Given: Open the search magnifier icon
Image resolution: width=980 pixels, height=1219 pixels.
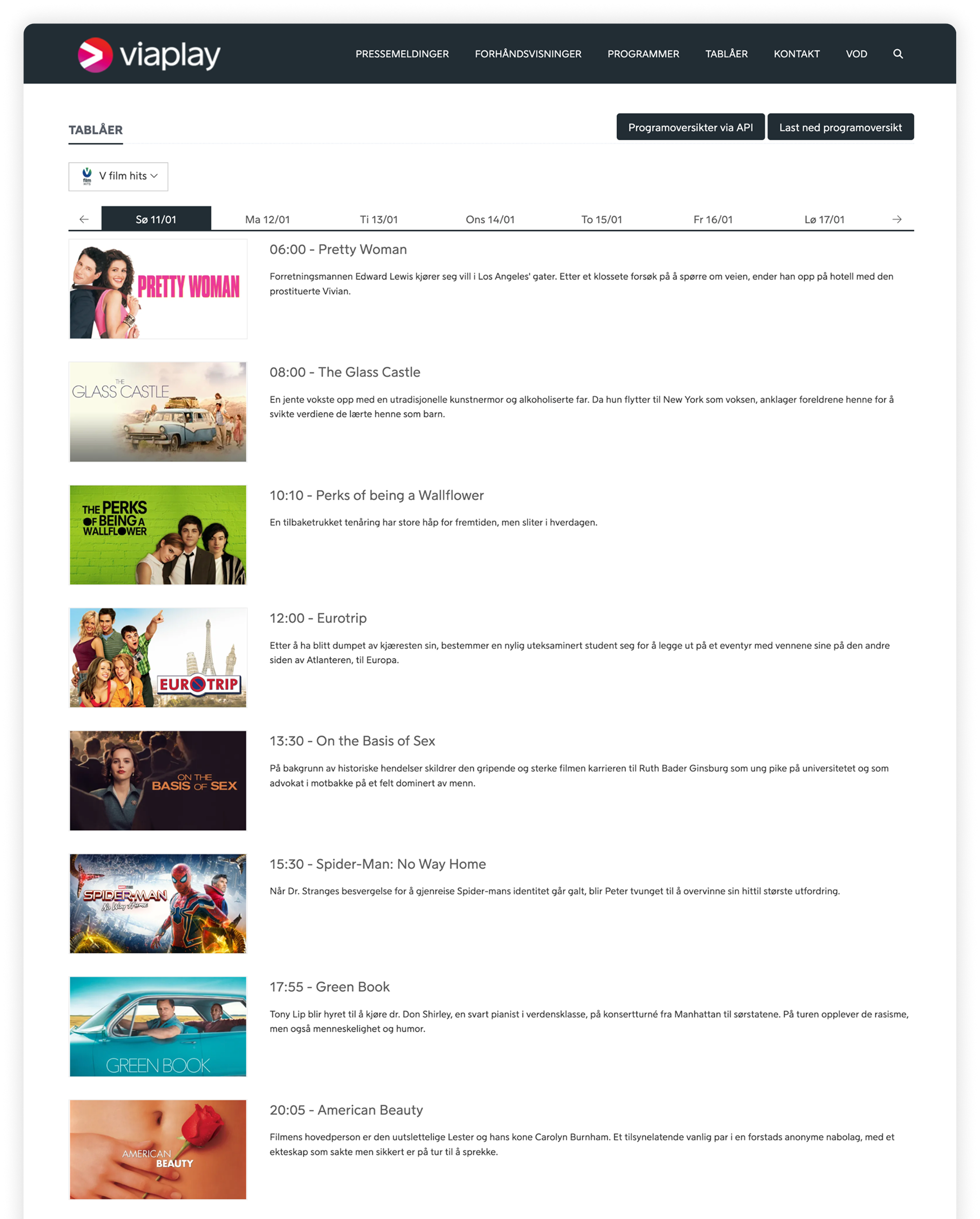Looking at the screenshot, I should [898, 54].
